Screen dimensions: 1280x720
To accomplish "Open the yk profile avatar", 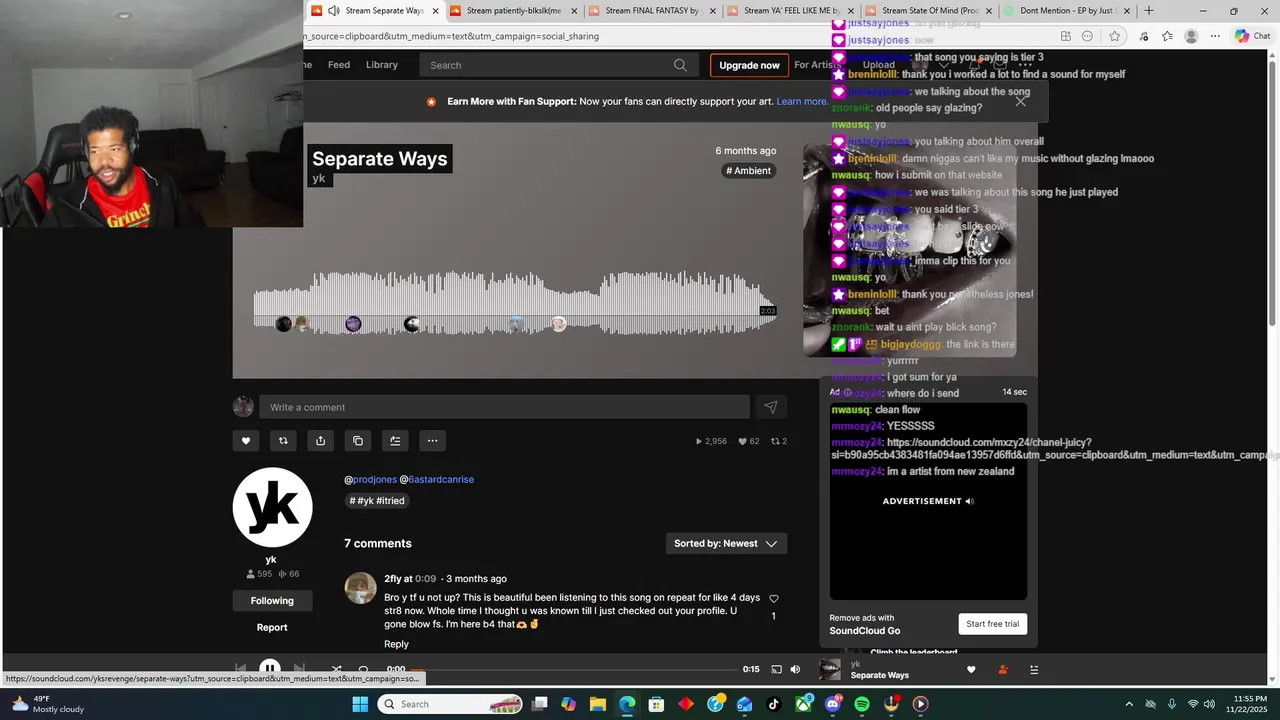I will [272, 507].
